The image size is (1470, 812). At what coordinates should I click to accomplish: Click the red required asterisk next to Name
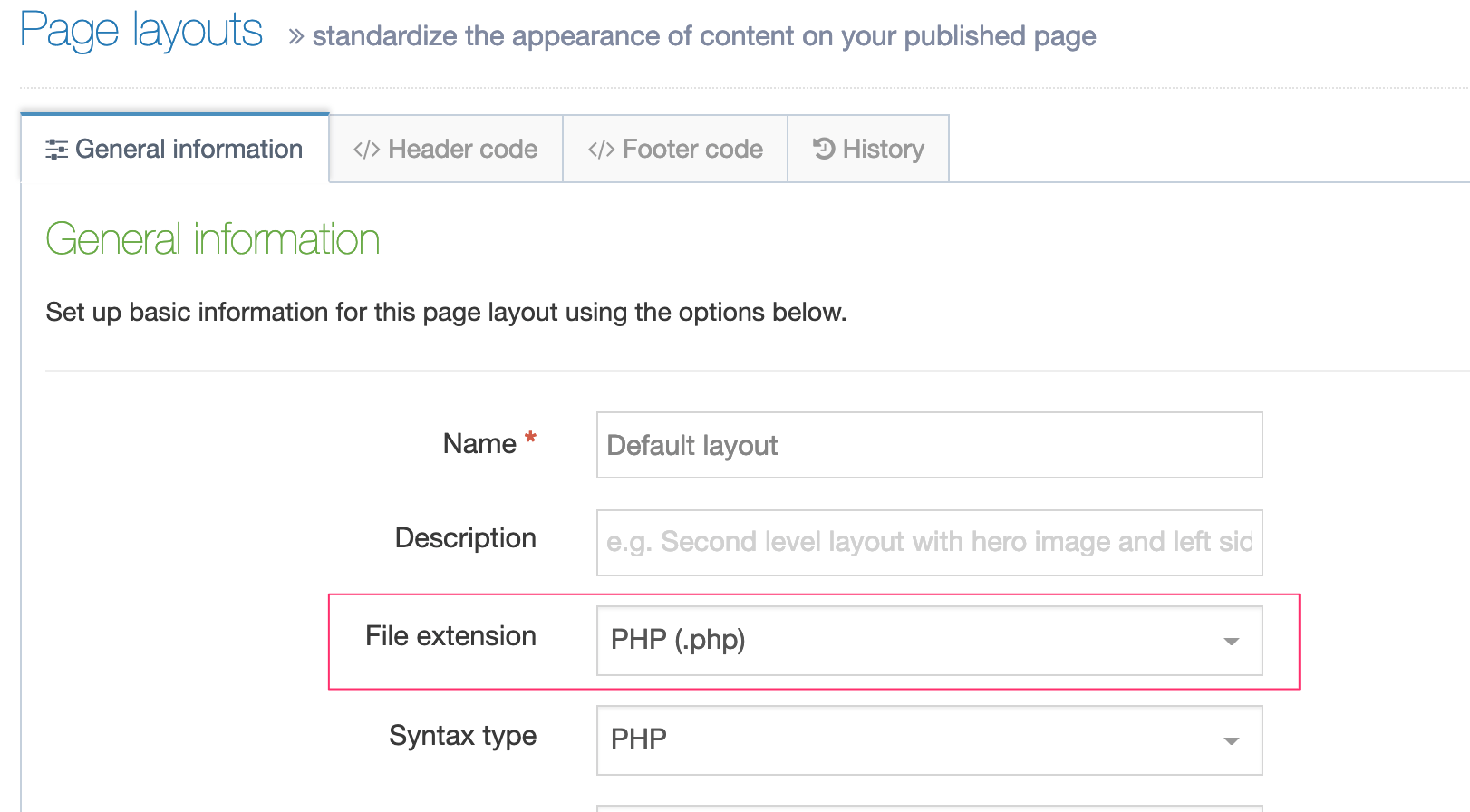click(530, 440)
